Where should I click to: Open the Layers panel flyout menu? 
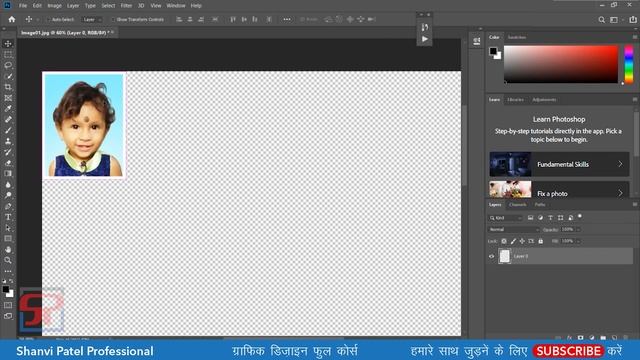[635, 204]
